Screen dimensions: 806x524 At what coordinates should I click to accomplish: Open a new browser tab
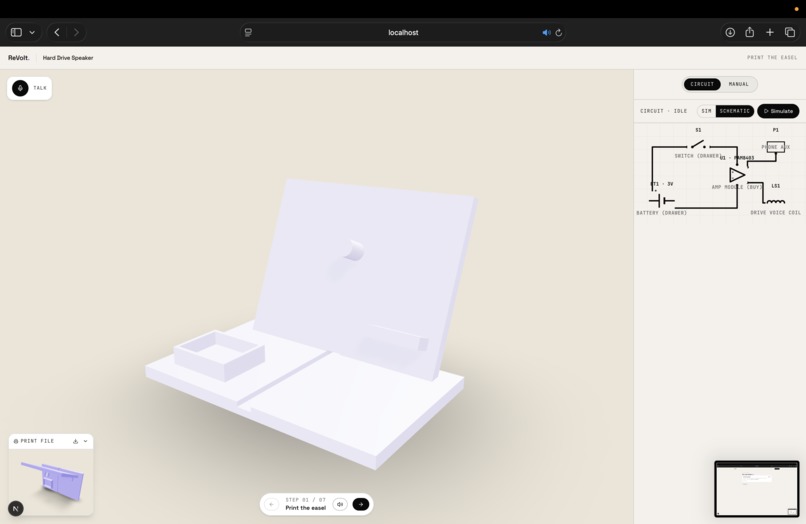[770, 32]
